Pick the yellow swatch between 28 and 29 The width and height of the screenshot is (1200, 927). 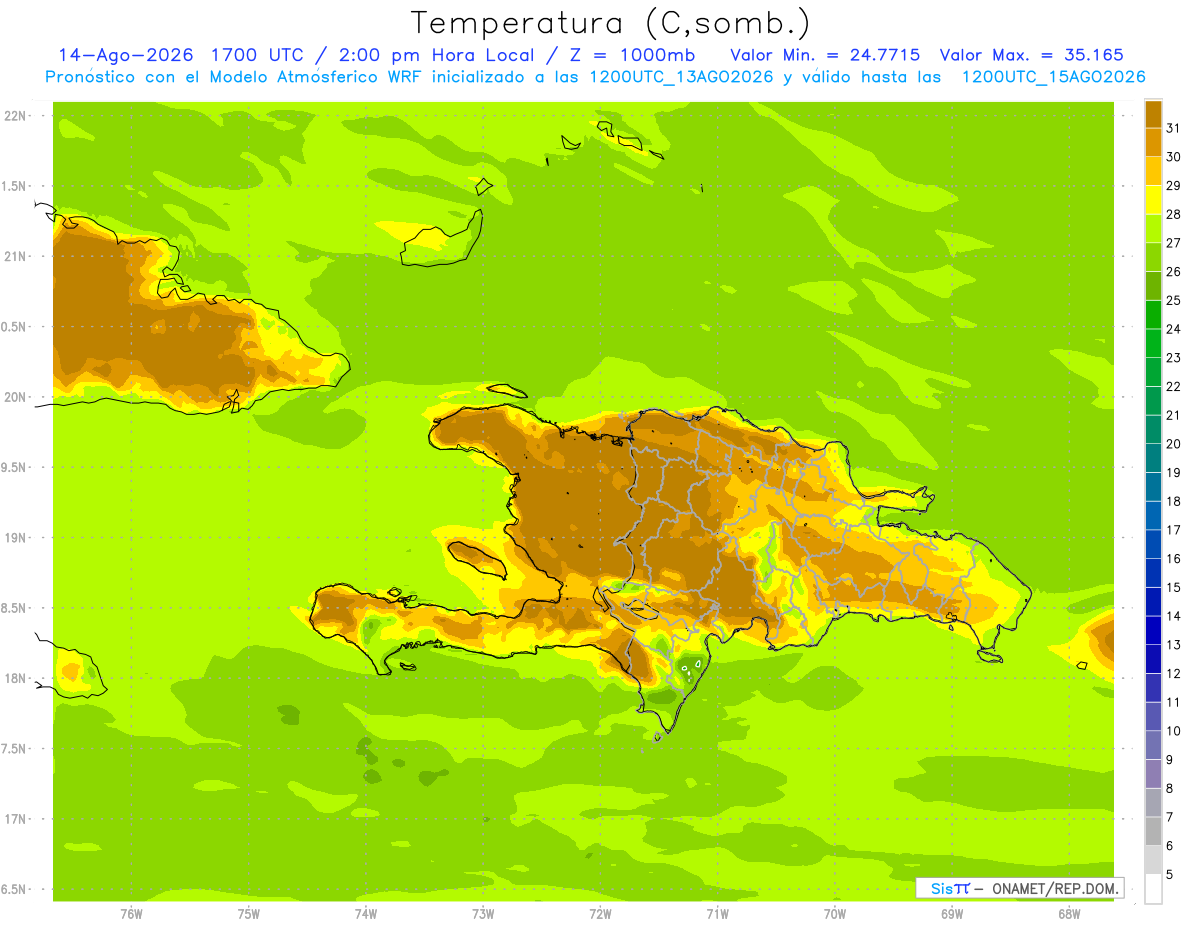point(1153,200)
